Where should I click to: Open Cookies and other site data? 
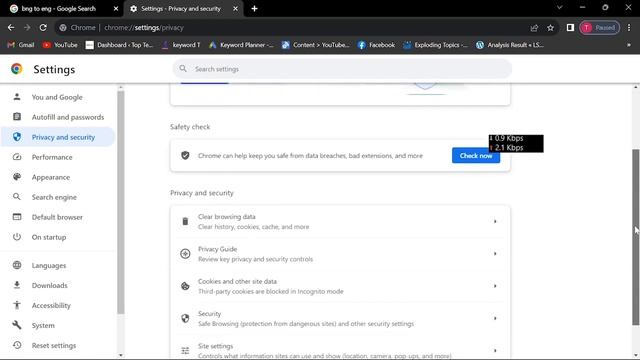(340, 286)
